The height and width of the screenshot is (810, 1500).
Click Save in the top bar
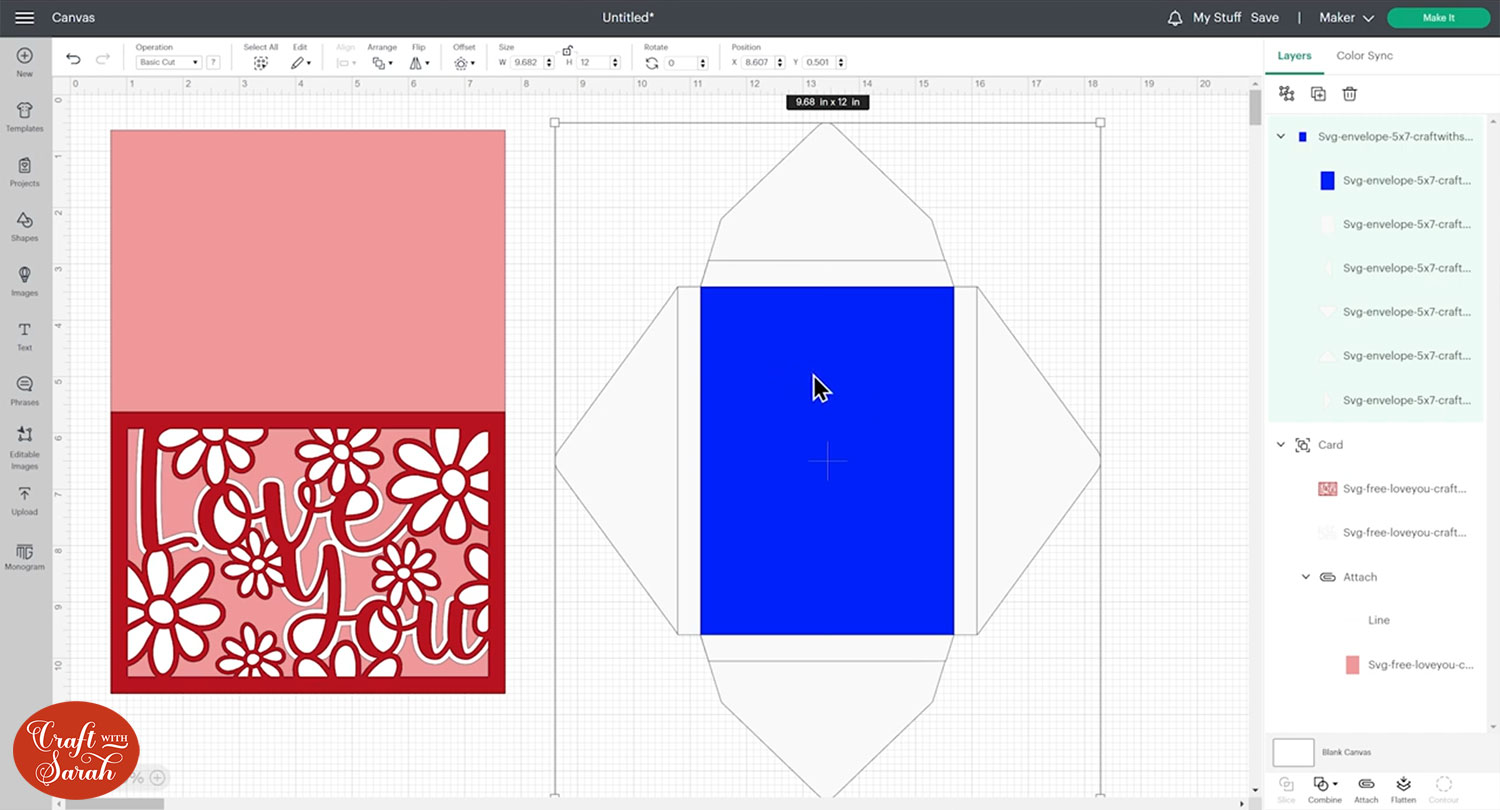(x=1264, y=18)
